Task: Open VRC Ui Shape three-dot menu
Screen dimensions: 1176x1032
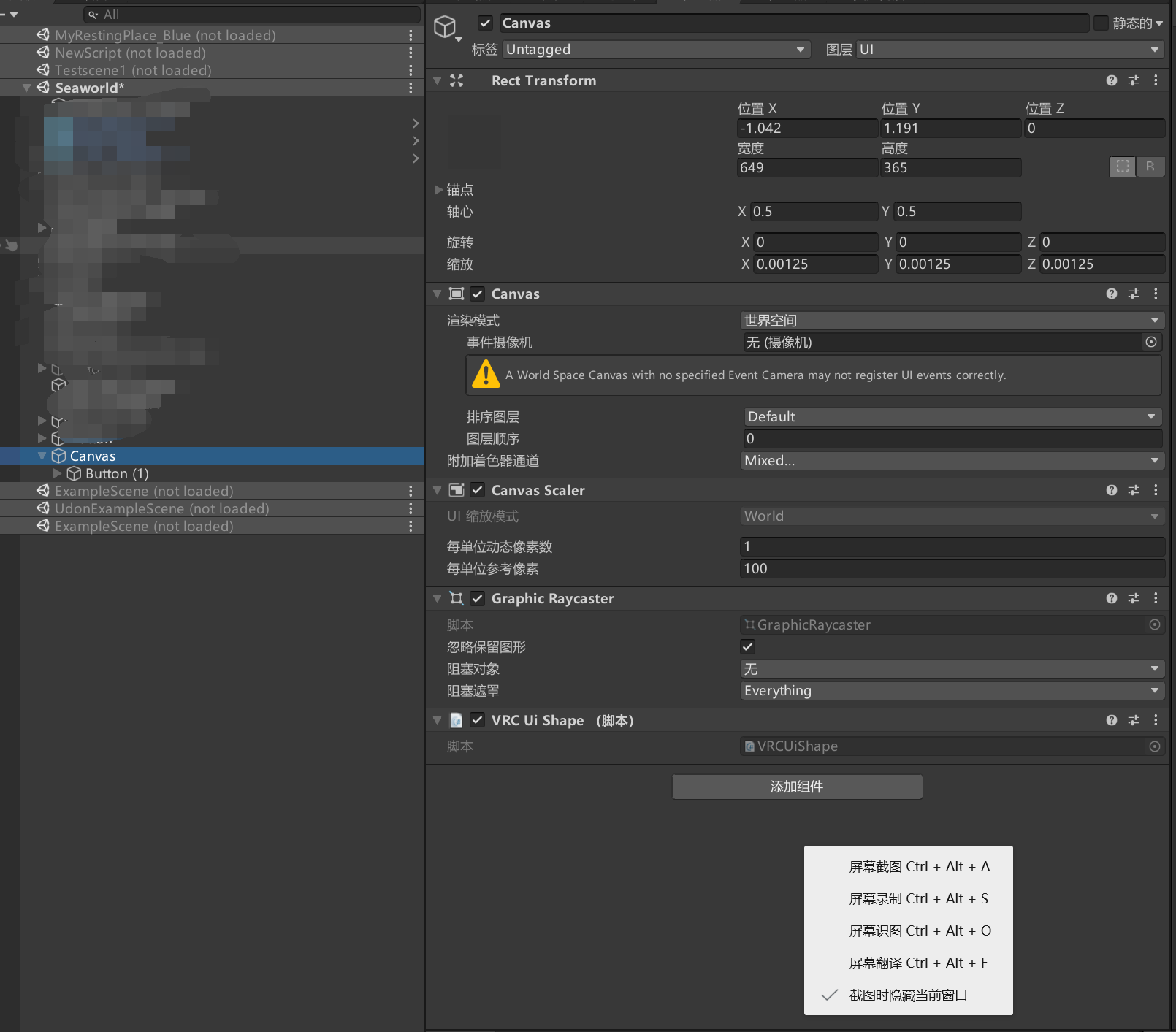Action: pyautogui.click(x=1156, y=720)
